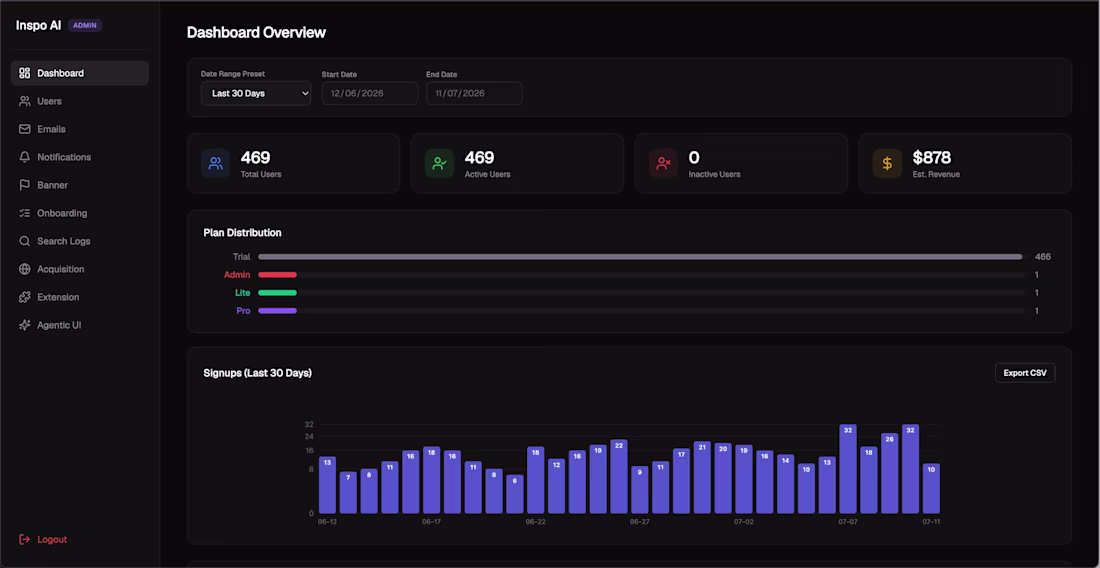Click the red Inactive Users icon

tap(663, 163)
